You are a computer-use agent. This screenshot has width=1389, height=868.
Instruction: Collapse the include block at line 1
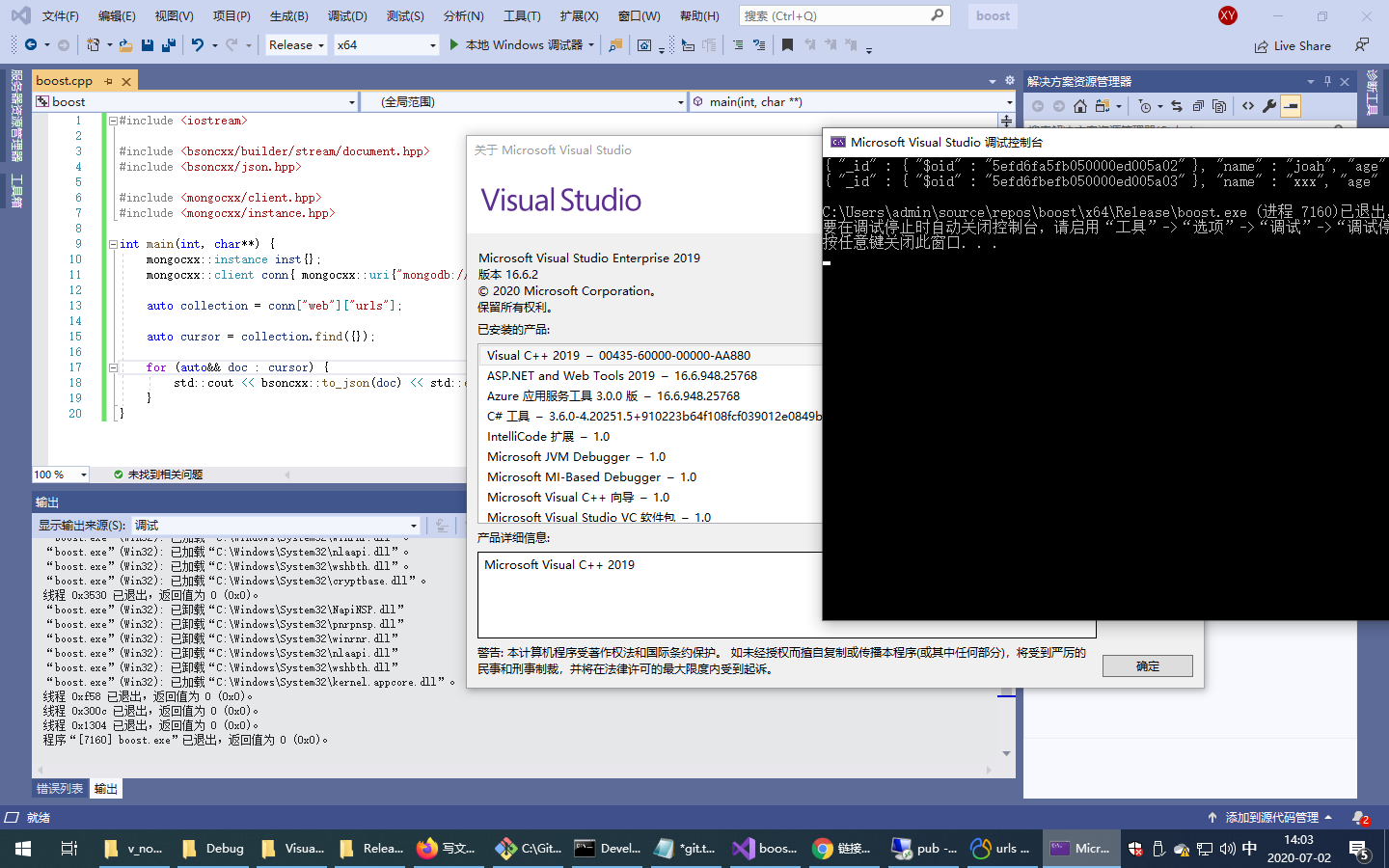pyautogui.click(x=113, y=121)
